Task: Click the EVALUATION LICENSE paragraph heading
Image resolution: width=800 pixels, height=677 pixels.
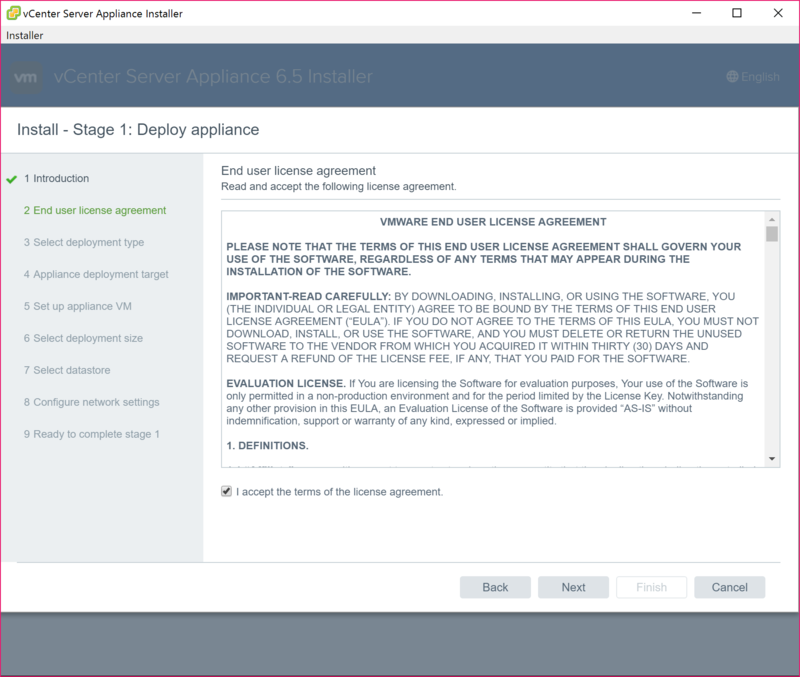Action: (x=286, y=383)
